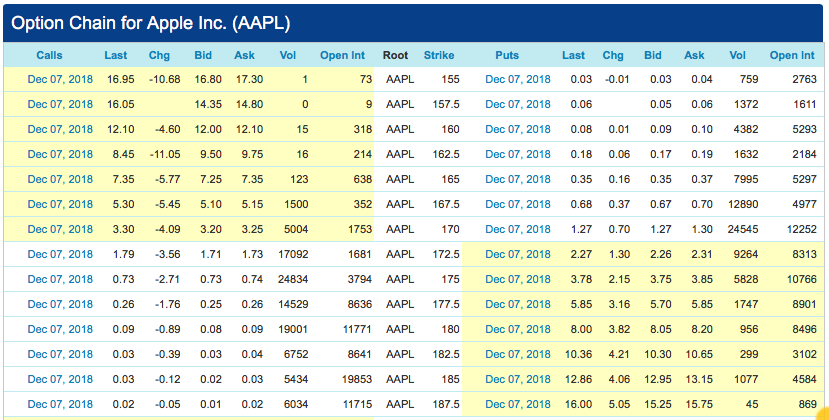Open the Dec 07, 2018 put link for strike 180
The height and width of the screenshot is (420, 829).
518,329
